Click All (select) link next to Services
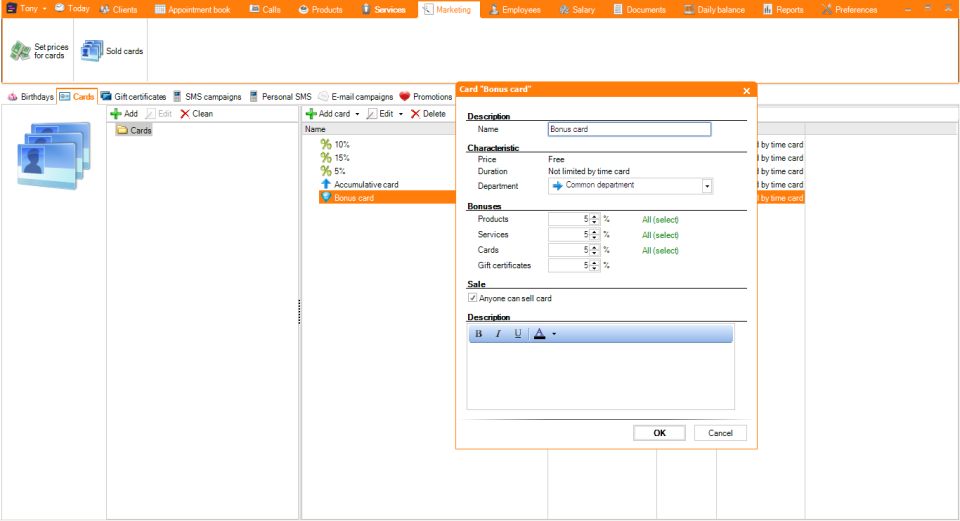Viewport: 960px width, 521px height. click(x=660, y=235)
